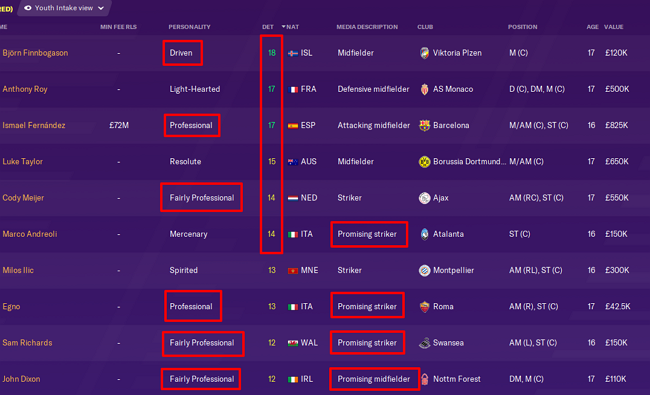Sort the list by DET column header
This screenshot has width=650, height=395.
pyautogui.click(x=267, y=27)
